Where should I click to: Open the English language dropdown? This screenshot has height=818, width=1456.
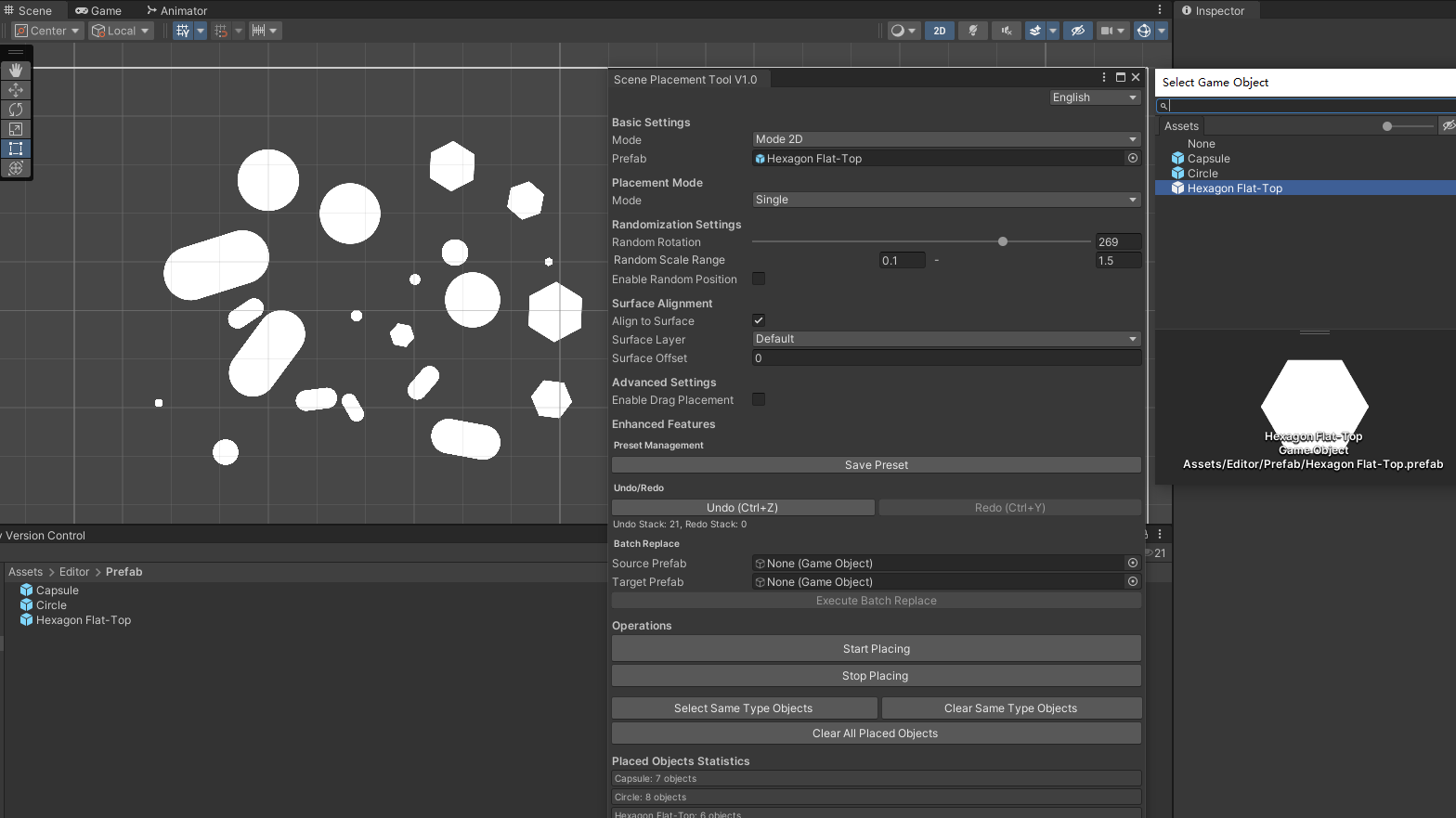tap(1094, 97)
